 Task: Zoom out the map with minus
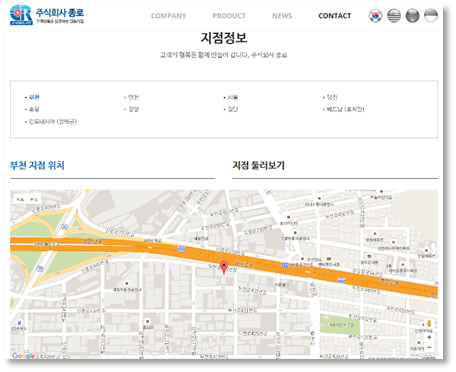[x=429, y=347]
